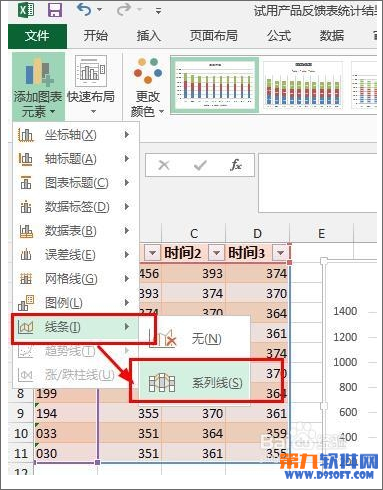Select column C header

point(194,234)
